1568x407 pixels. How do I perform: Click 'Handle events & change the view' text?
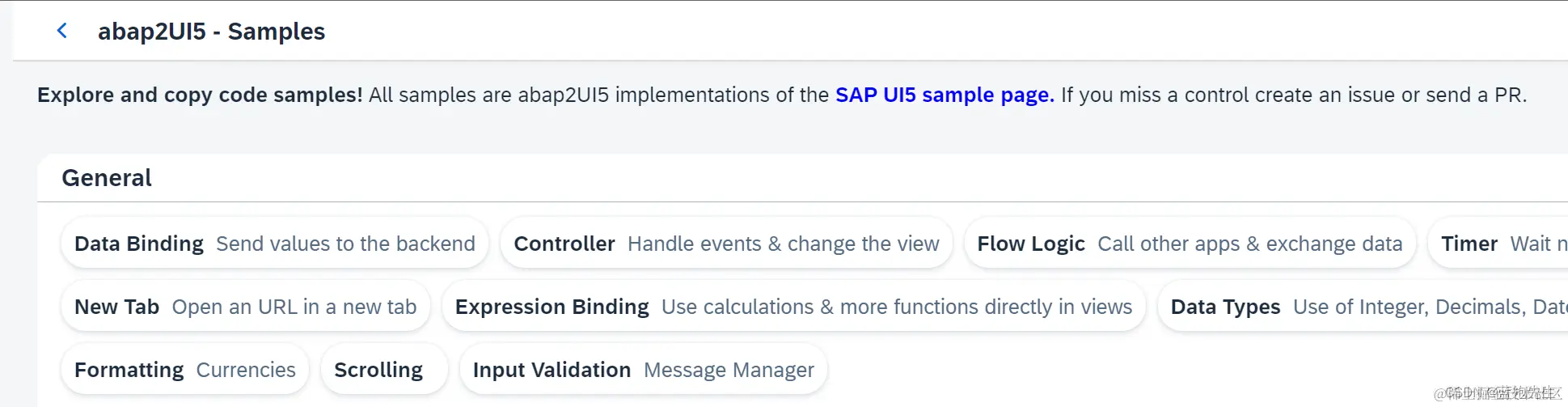click(x=783, y=244)
